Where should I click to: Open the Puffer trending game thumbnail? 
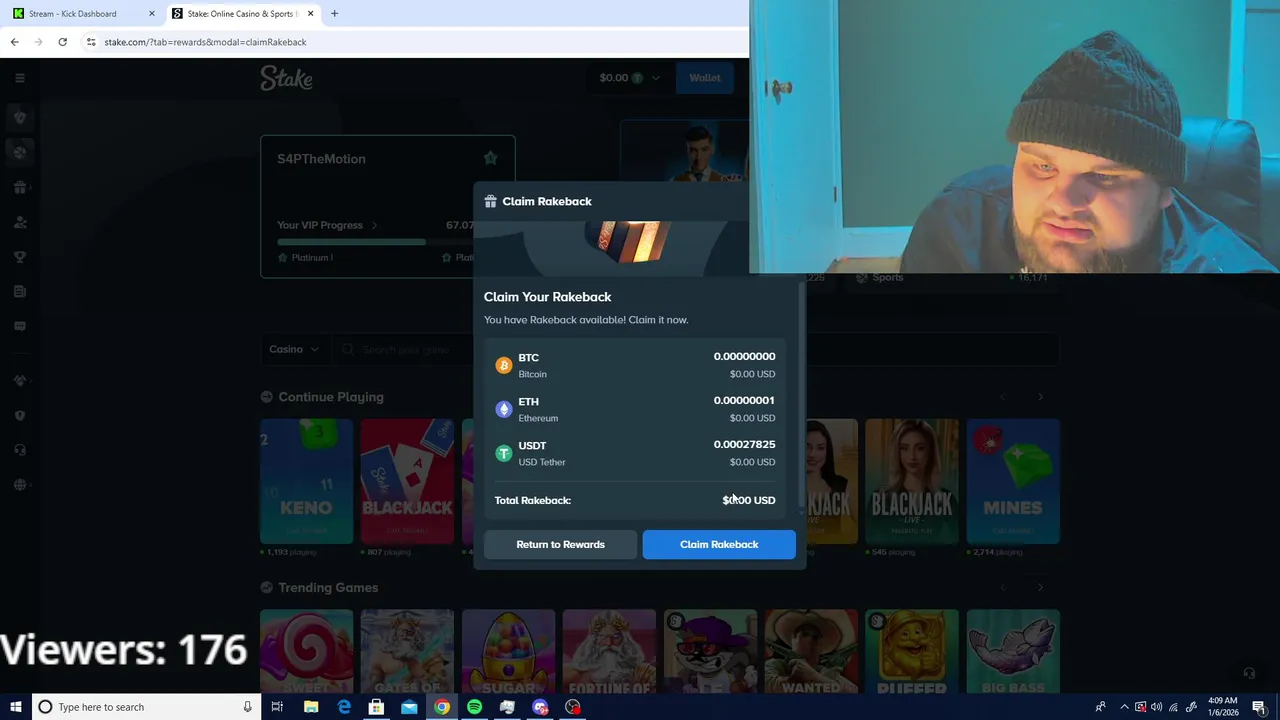tap(912, 652)
